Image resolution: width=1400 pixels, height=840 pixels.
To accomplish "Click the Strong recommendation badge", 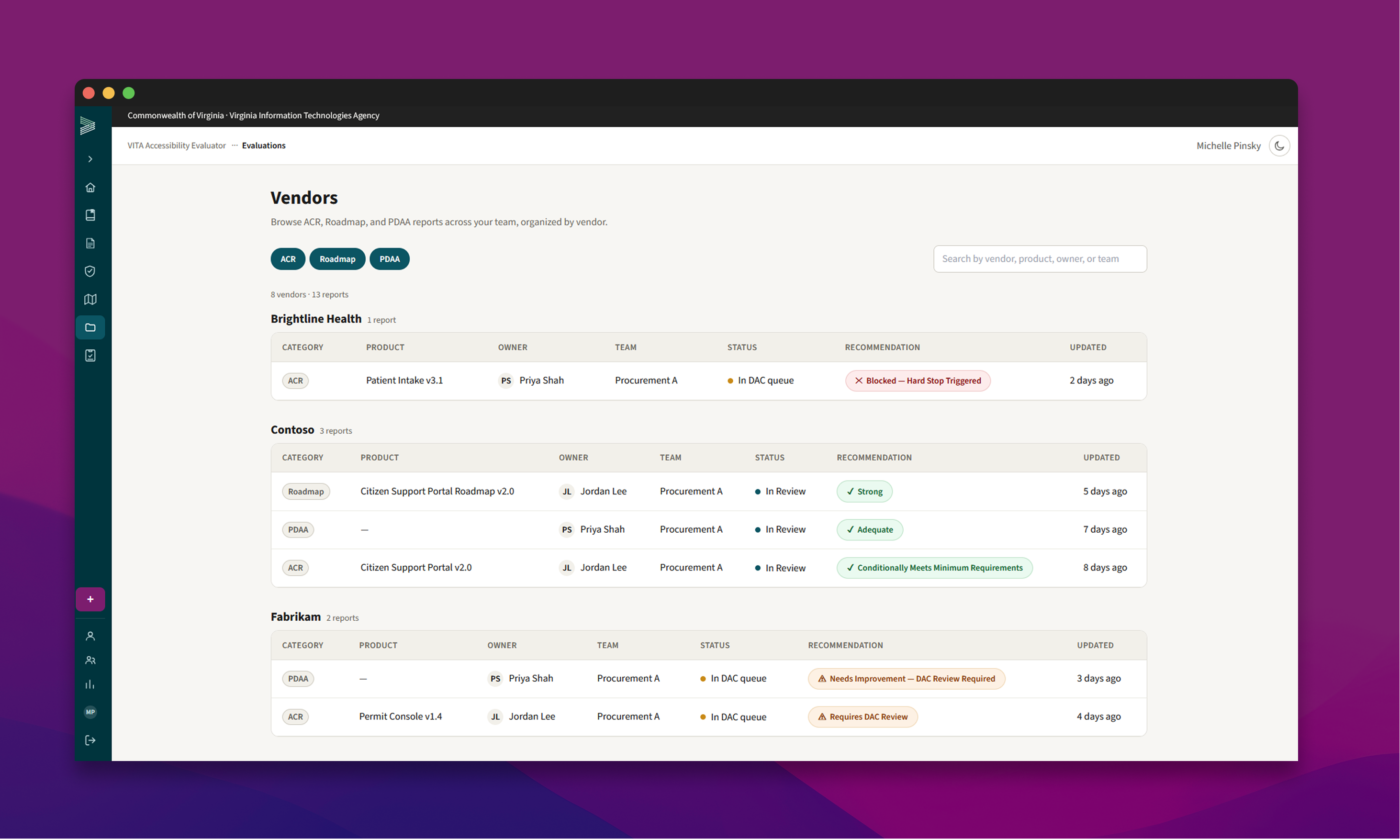I will 865,492.
